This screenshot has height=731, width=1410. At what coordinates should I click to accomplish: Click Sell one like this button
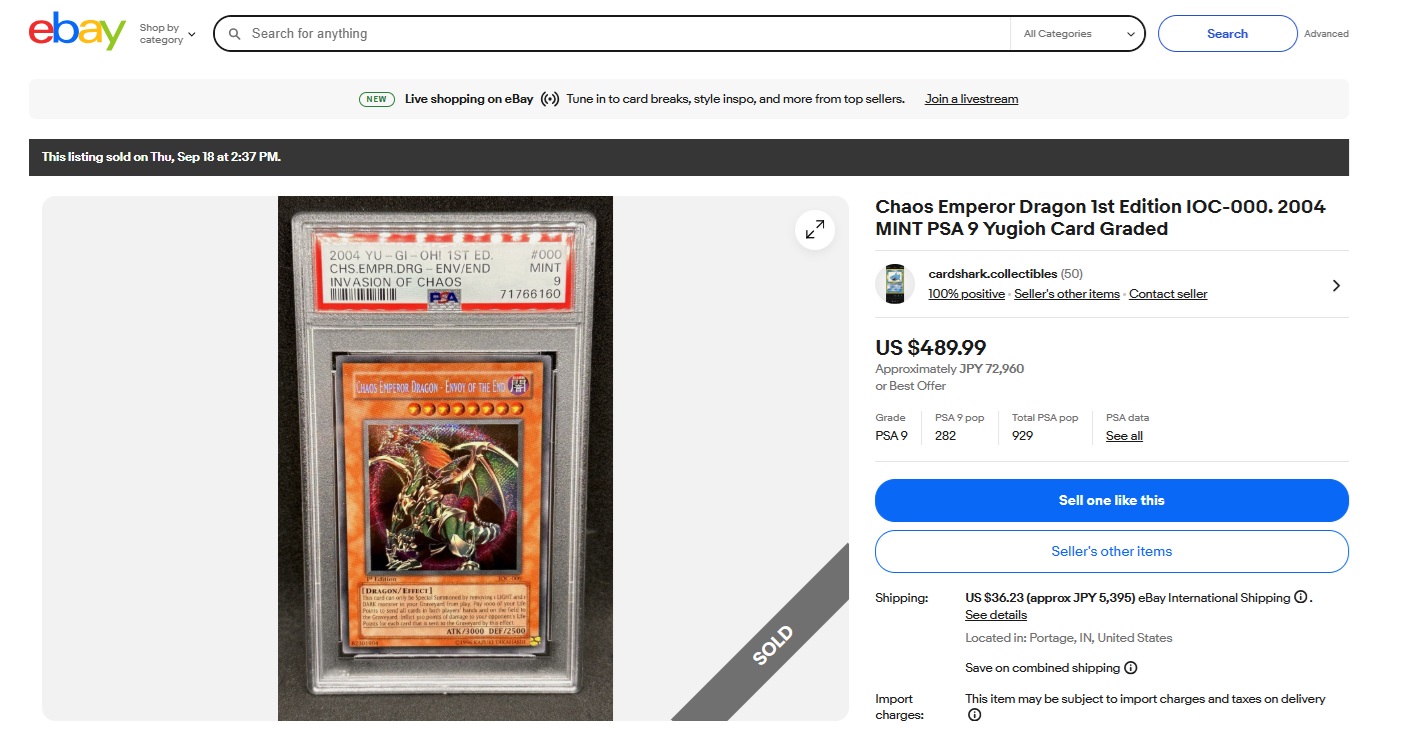[1111, 500]
